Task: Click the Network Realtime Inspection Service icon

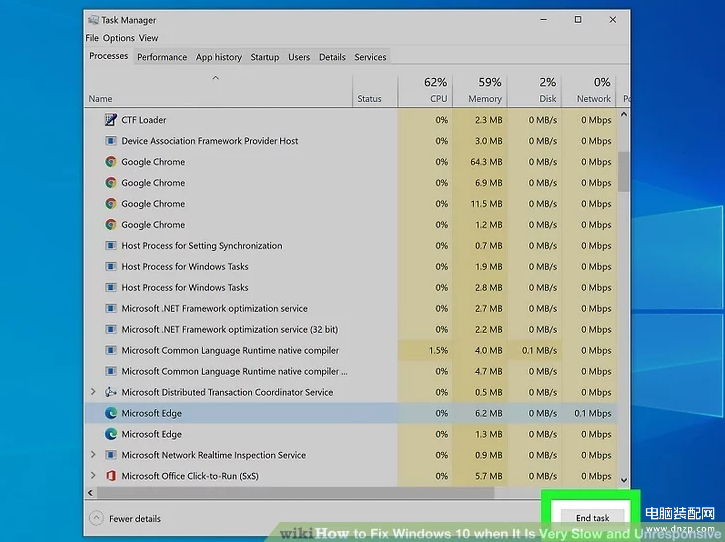Action: [x=111, y=455]
